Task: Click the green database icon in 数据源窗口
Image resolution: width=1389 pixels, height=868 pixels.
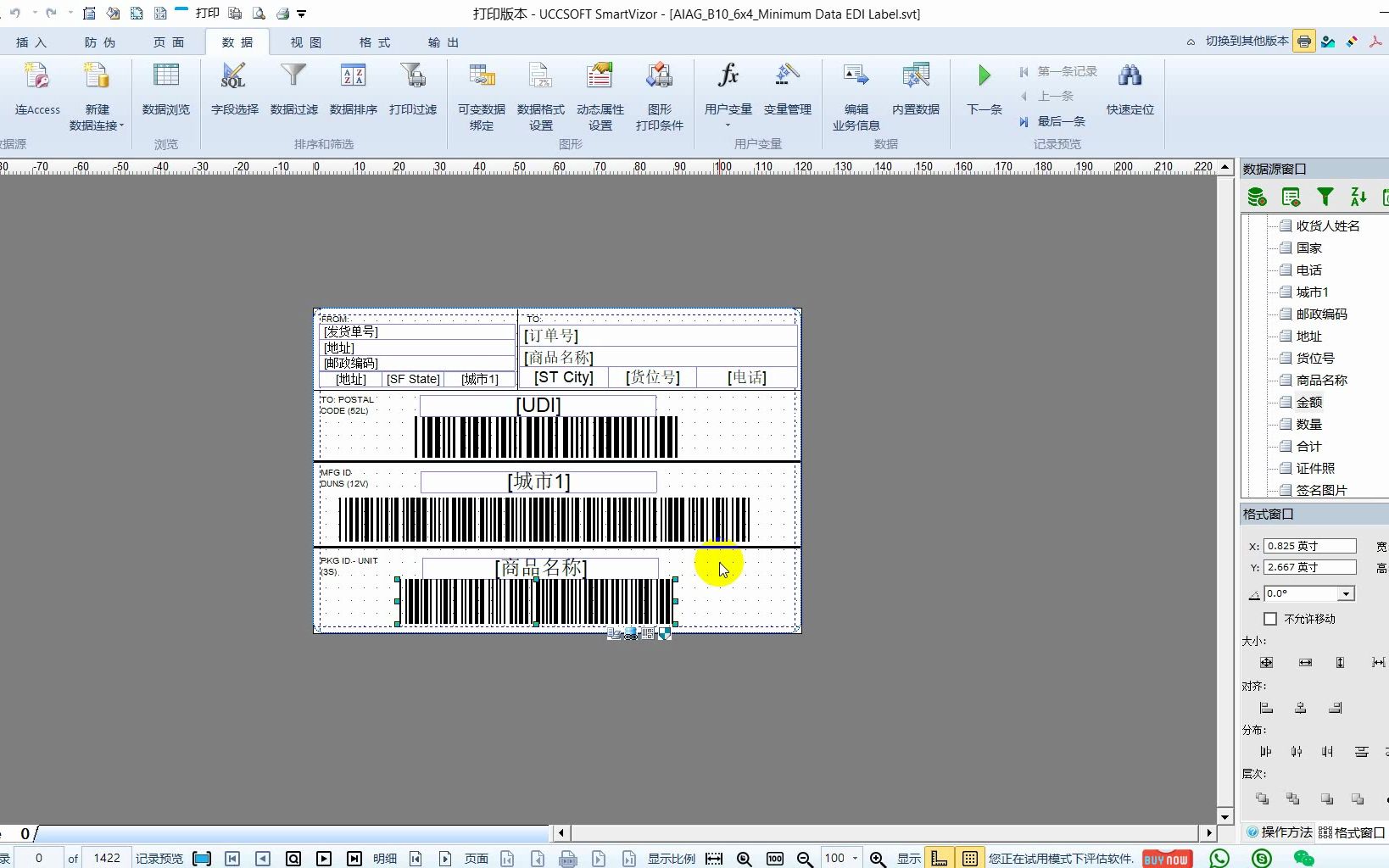Action: 1257,198
